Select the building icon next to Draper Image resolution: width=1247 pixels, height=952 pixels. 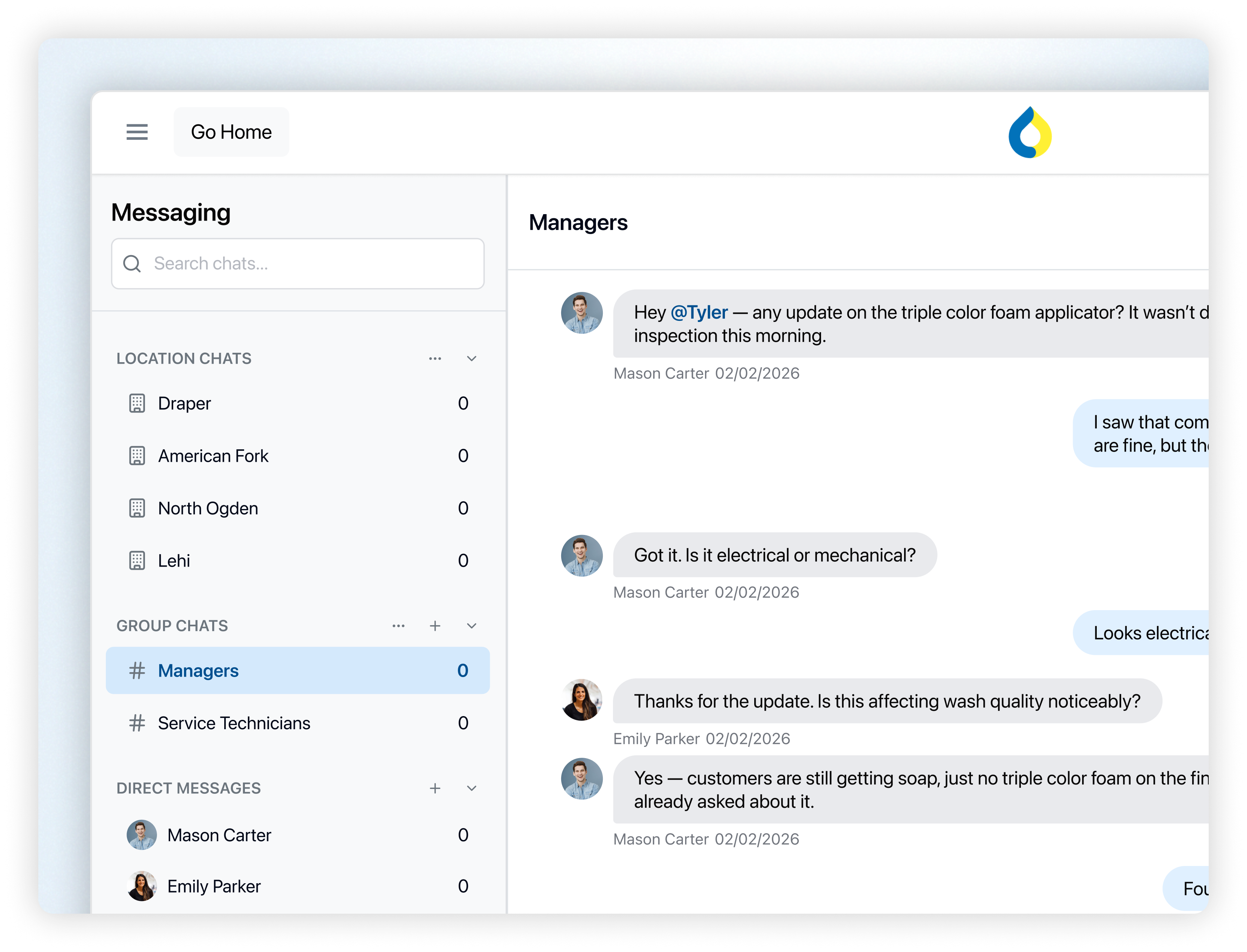137,403
